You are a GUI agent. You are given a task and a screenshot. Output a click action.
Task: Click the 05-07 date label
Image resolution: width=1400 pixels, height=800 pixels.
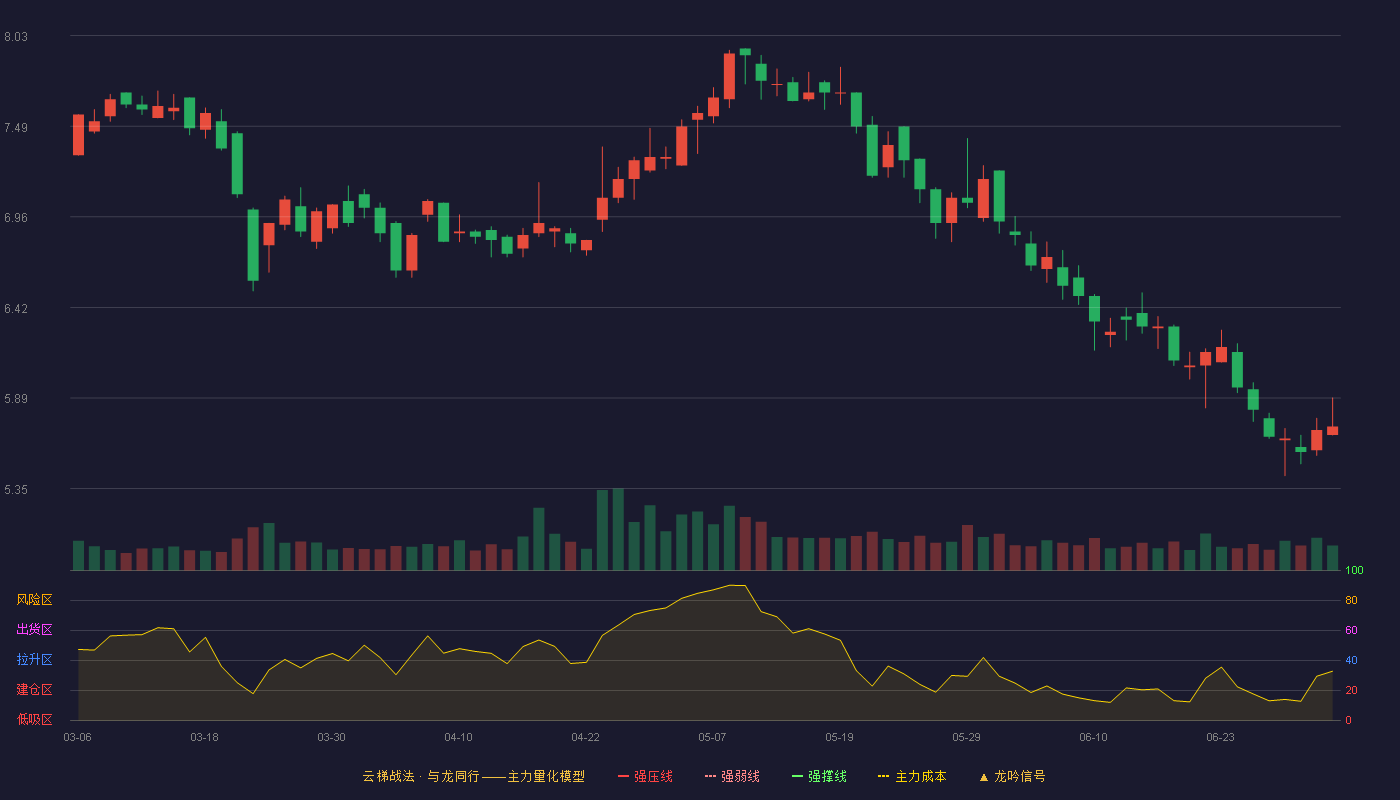[x=712, y=737]
